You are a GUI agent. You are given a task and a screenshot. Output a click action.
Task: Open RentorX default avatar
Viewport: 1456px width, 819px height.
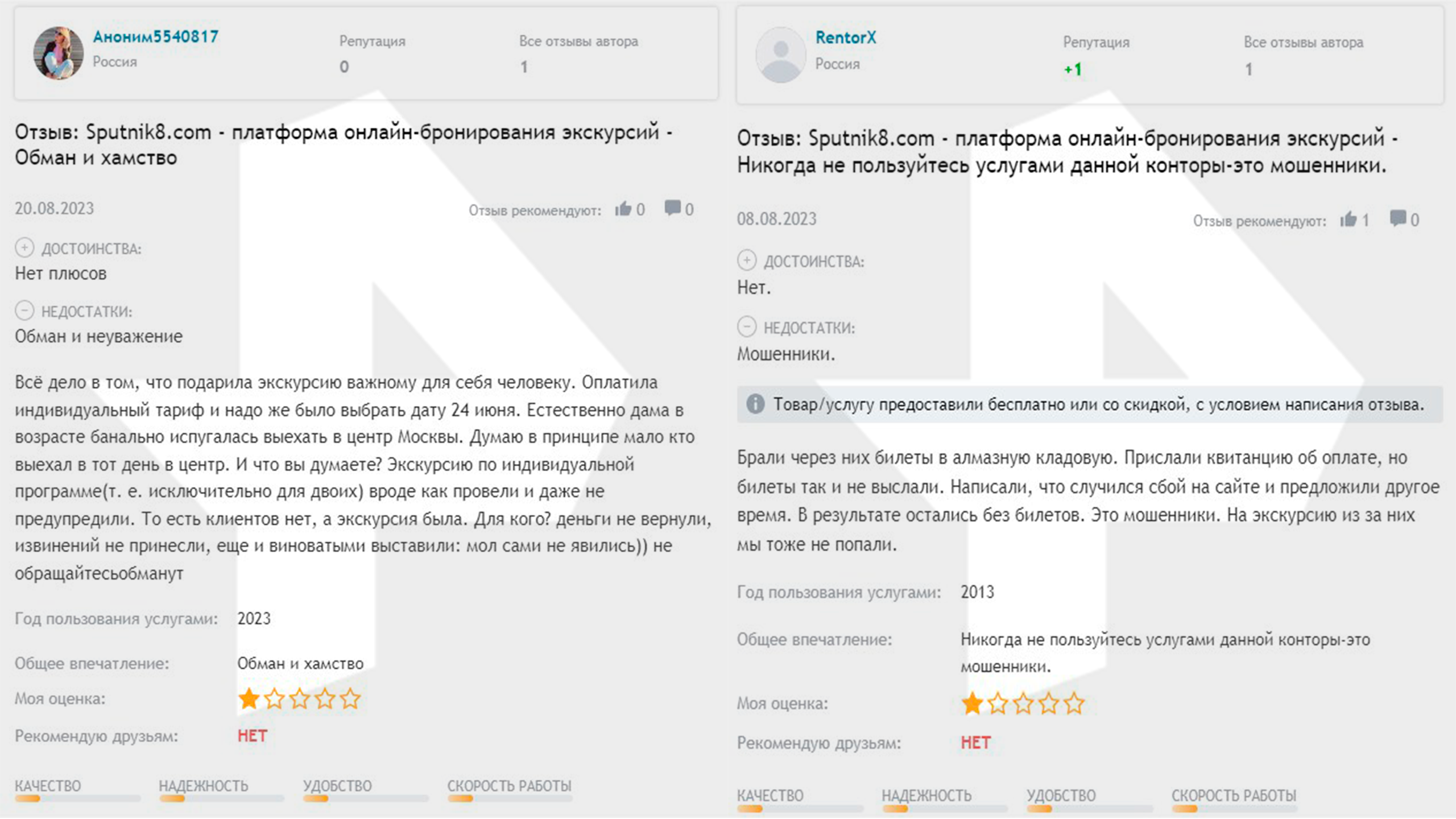(x=780, y=55)
